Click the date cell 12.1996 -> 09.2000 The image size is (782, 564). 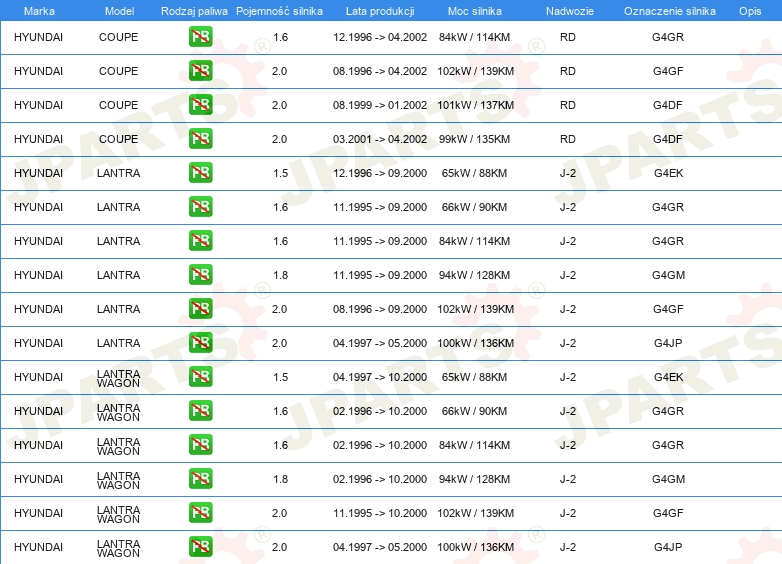click(380, 173)
